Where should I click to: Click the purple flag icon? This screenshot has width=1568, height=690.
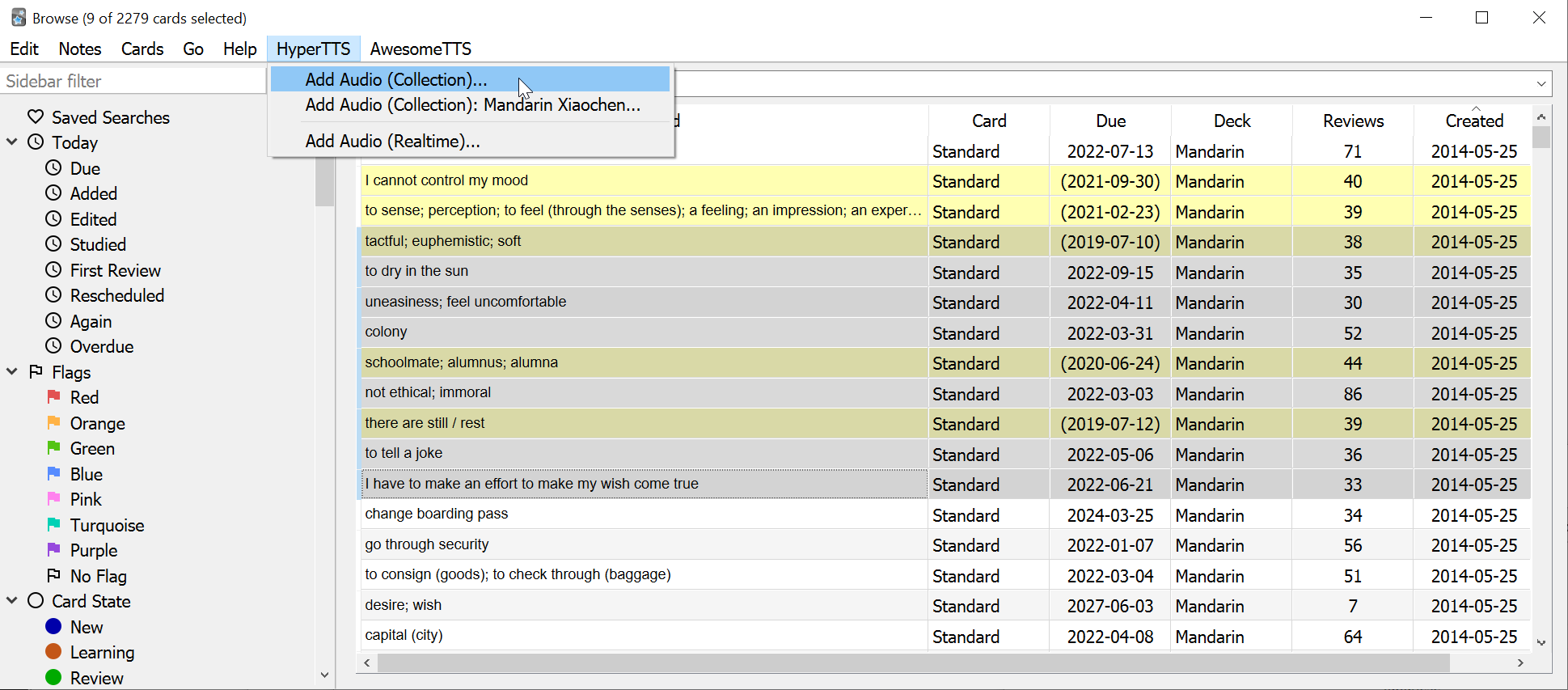point(54,550)
